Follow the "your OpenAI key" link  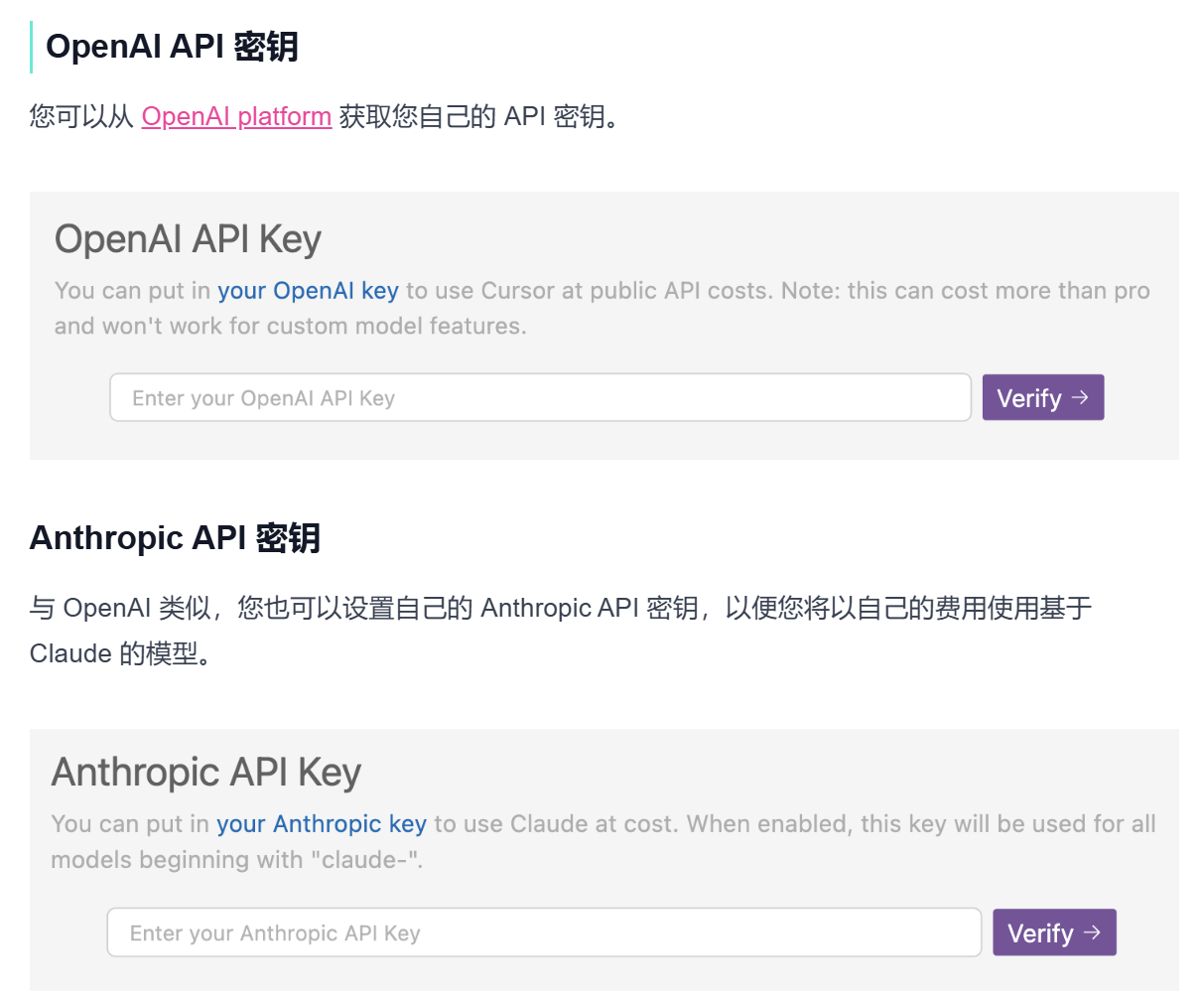tap(308, 291)
